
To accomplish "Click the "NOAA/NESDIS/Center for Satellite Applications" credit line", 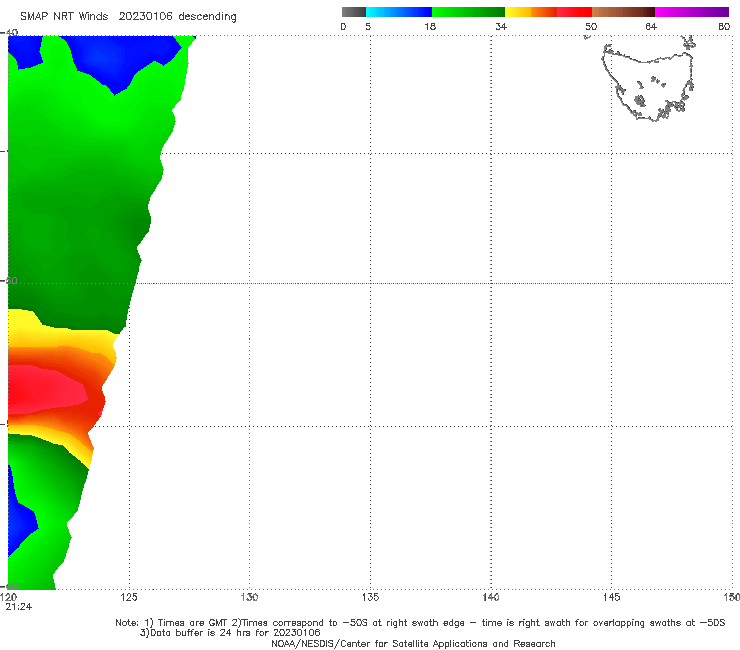I will pos(413,644).
